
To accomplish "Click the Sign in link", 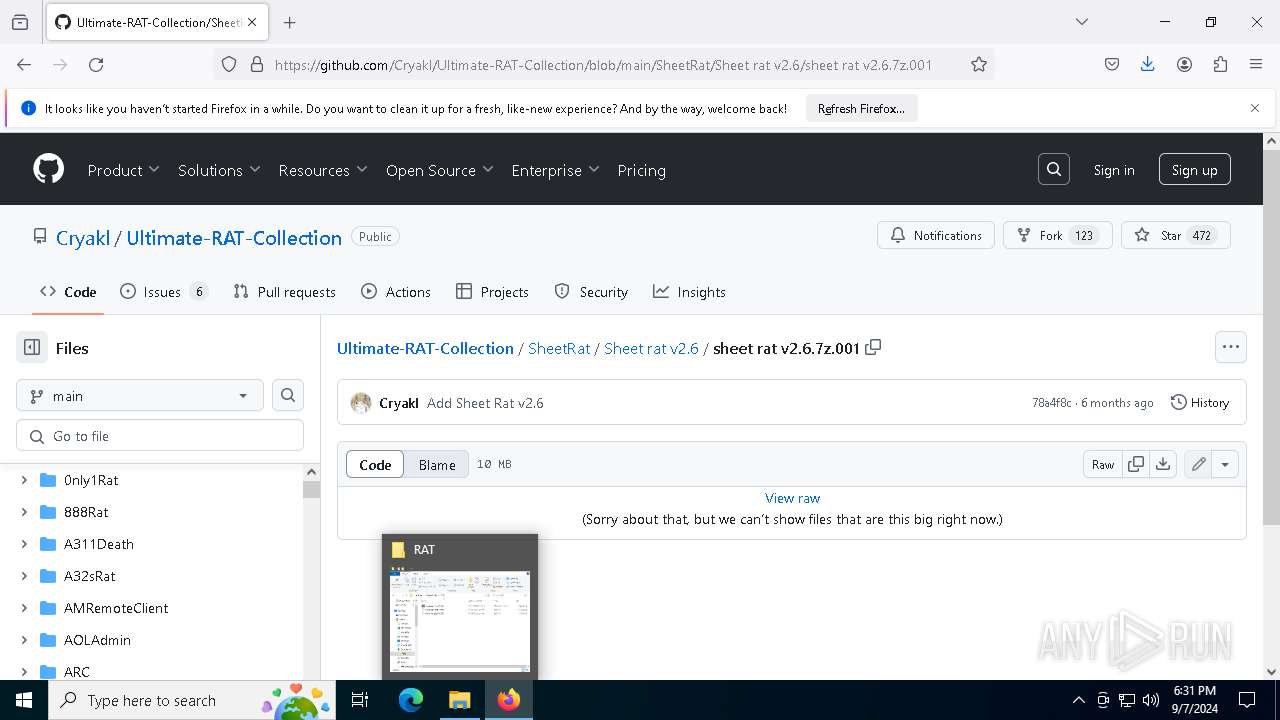I will [1114, 170].
